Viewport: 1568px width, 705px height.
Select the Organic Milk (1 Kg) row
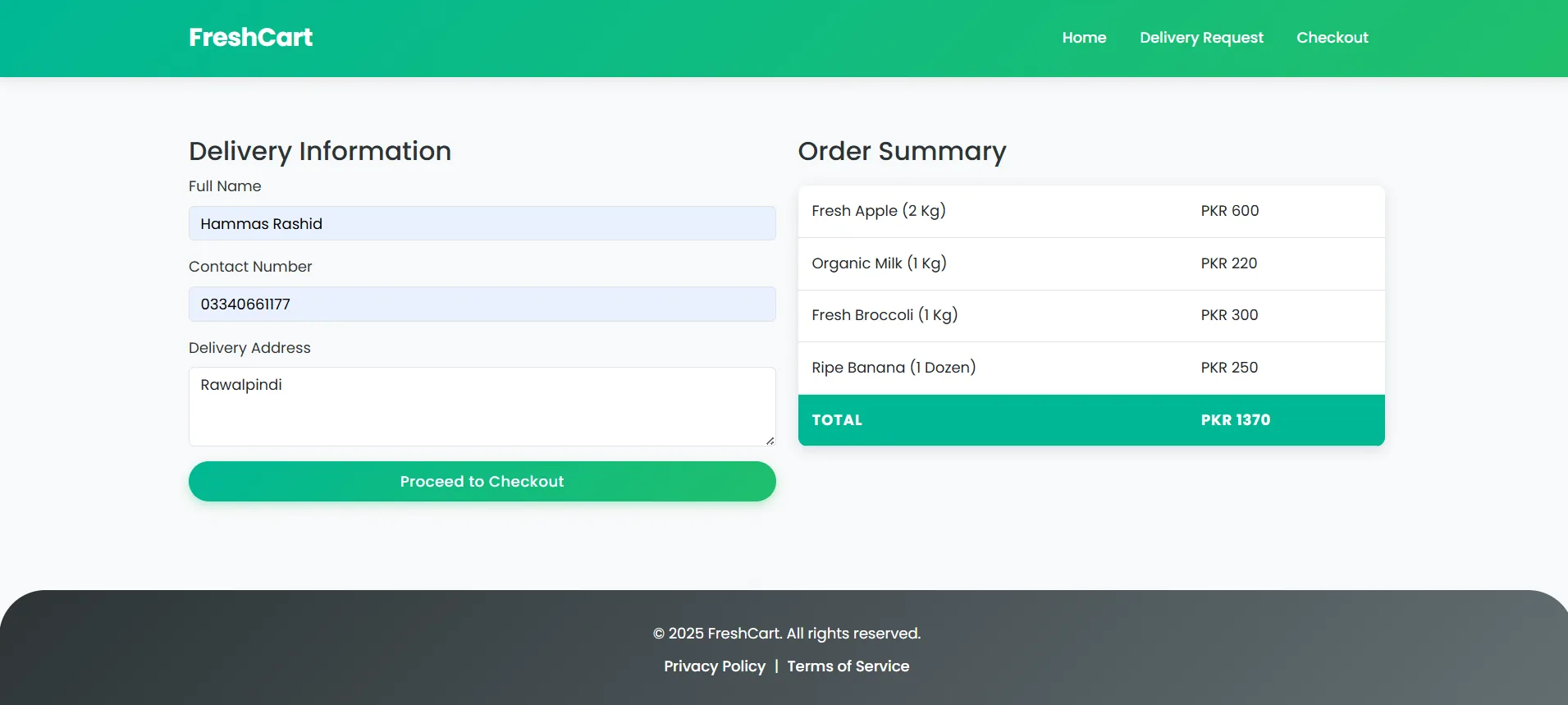click(1090, 263)
